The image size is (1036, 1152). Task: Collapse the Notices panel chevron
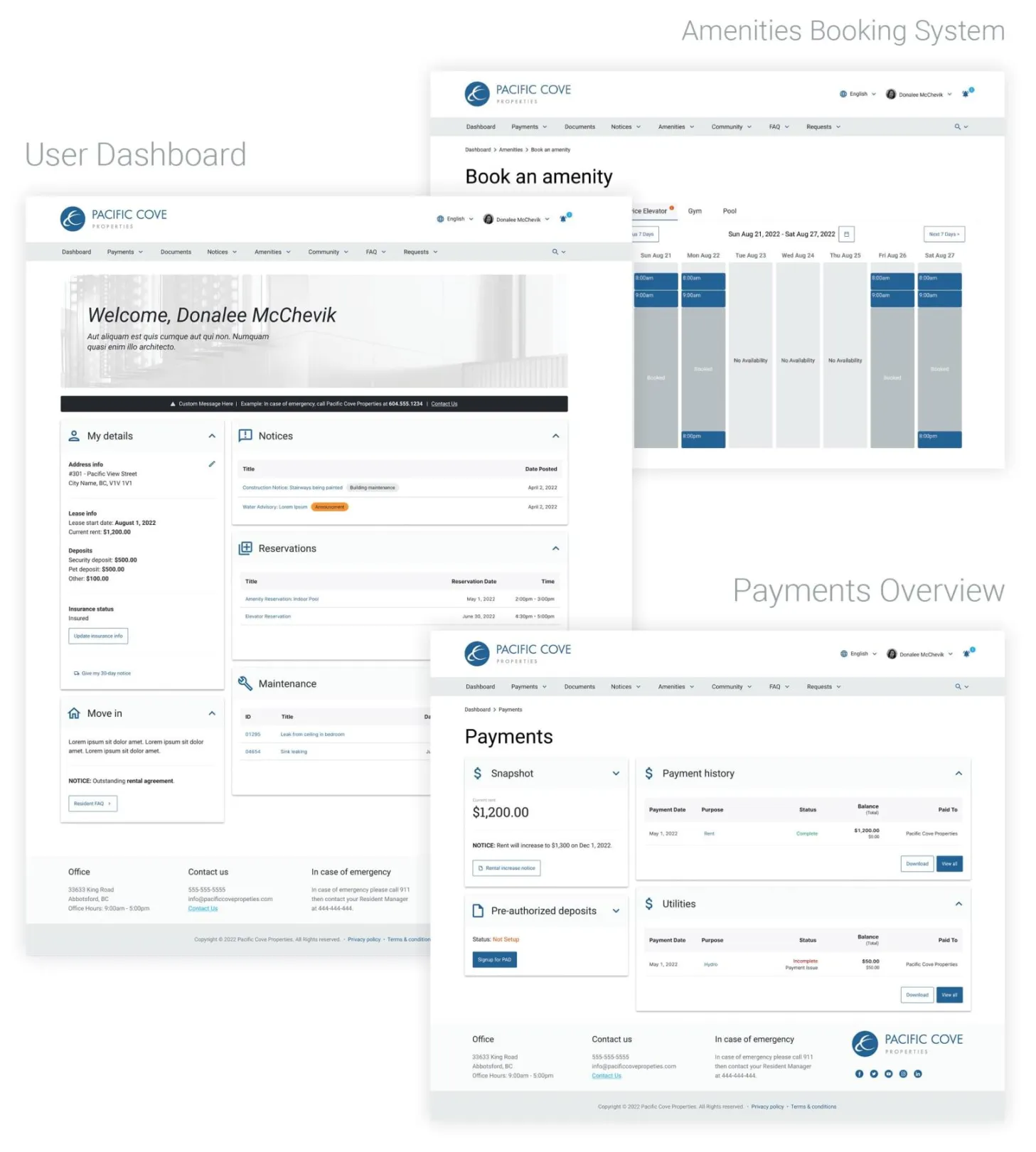tap(555, 436)
